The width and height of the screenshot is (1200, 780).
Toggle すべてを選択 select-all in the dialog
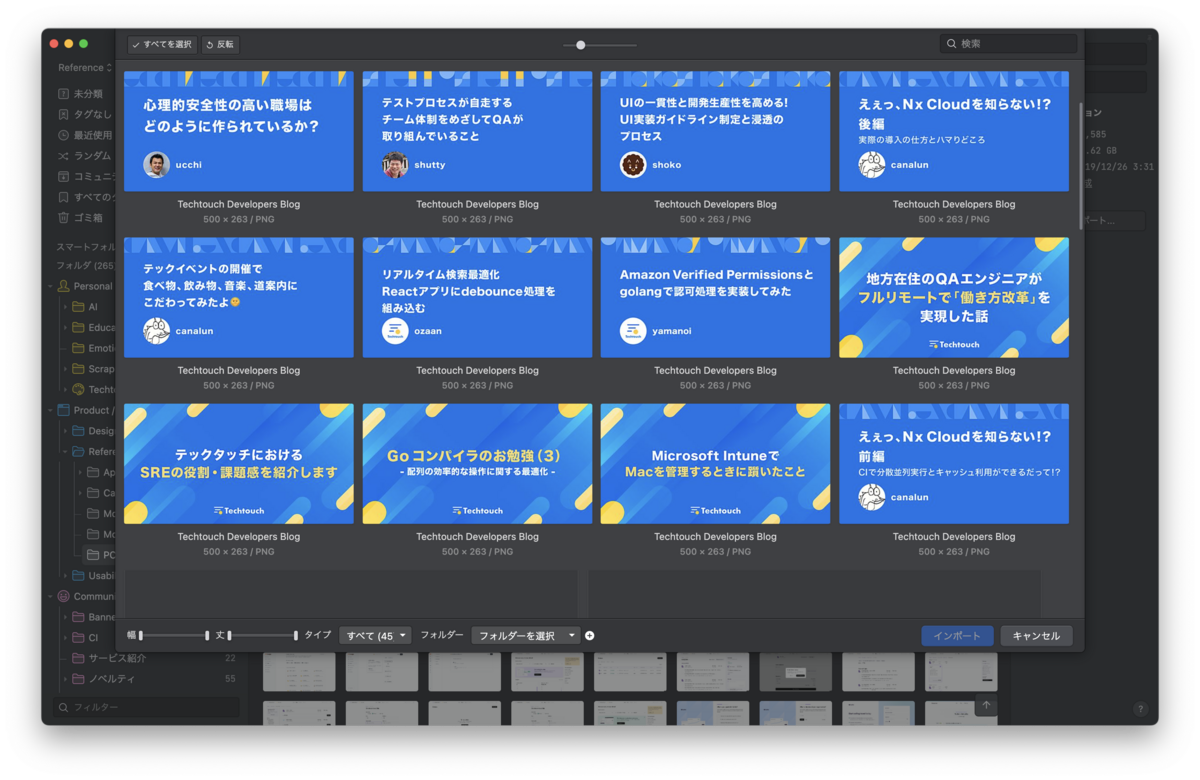[x=162, y=44]
